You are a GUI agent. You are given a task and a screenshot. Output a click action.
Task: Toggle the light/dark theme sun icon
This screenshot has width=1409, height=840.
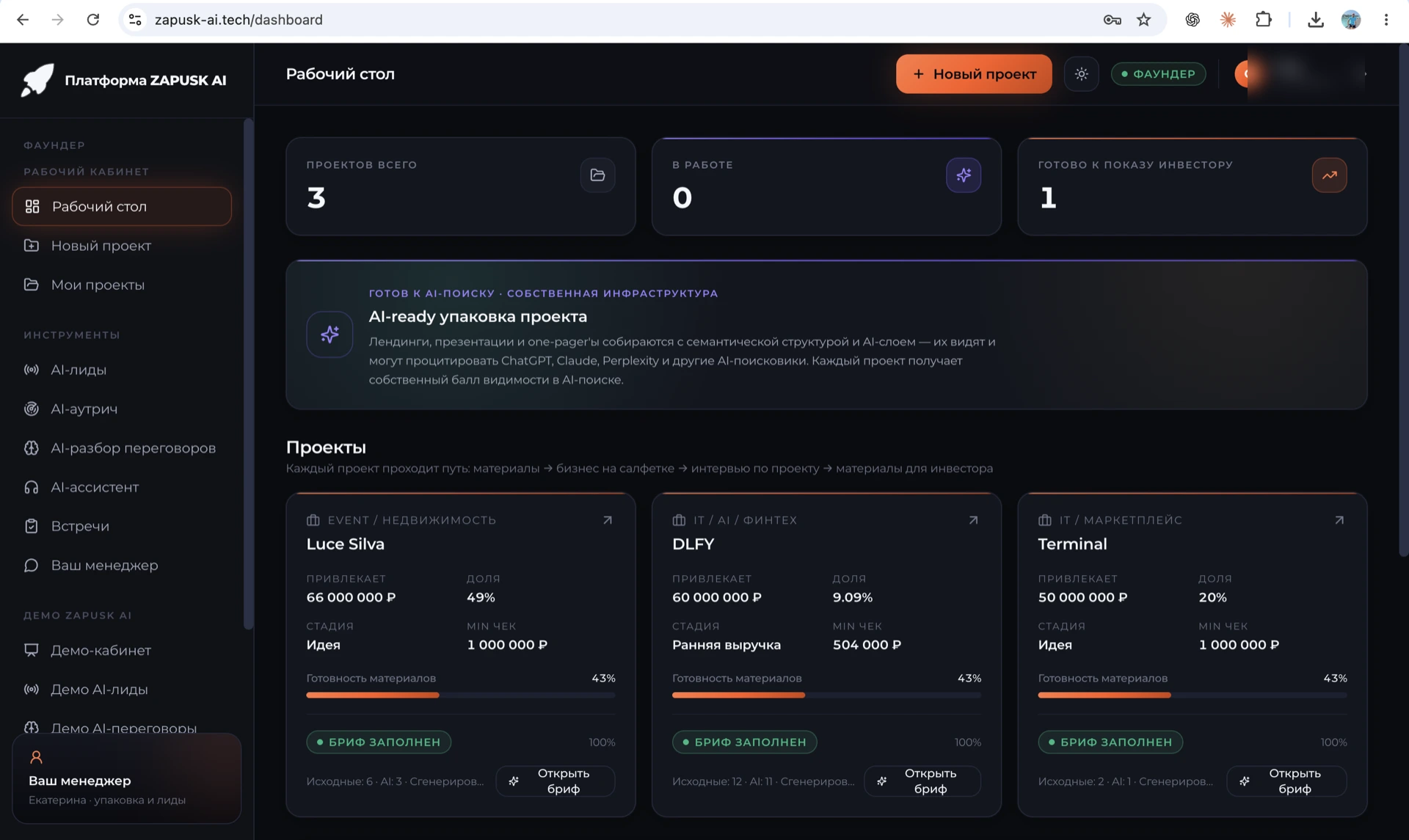[1081, 74]
